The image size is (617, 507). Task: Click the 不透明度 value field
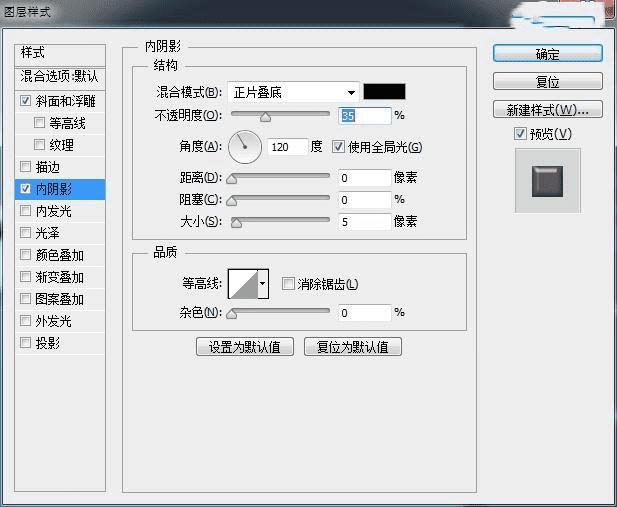tap(365, 116)
